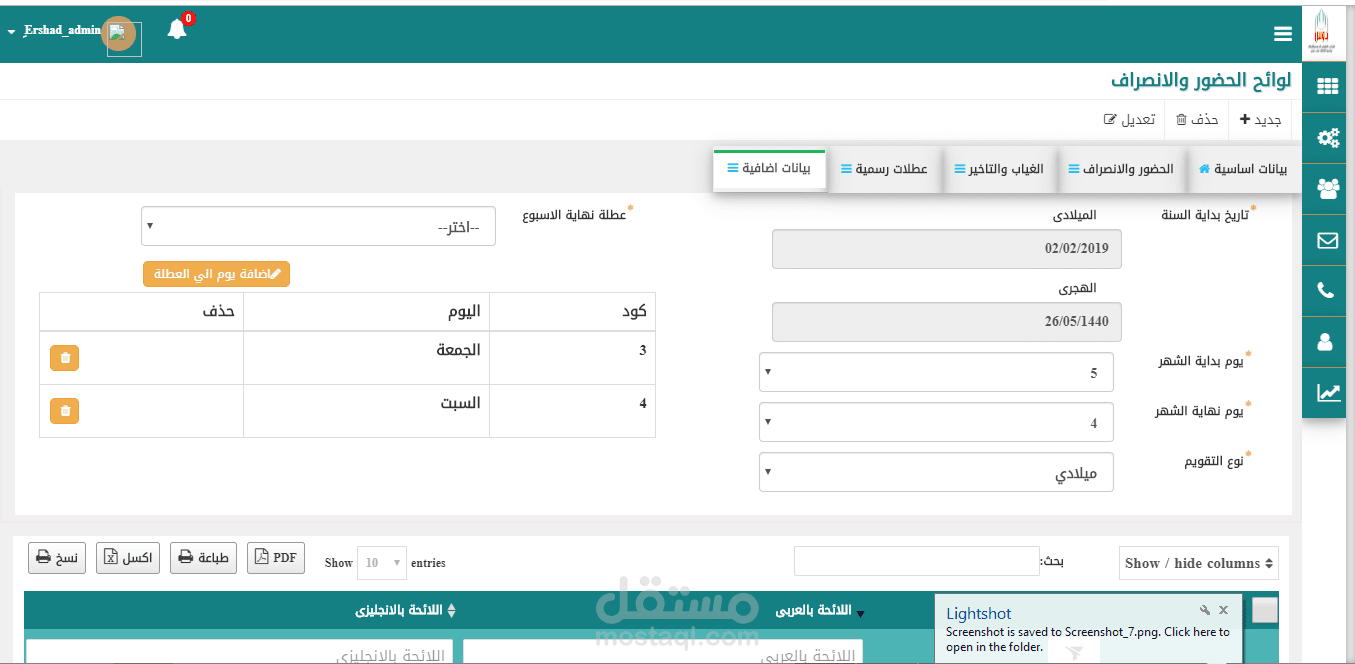
Task: Click اضافة يوم الى العطلة button
Action: [x=216, y=274]
